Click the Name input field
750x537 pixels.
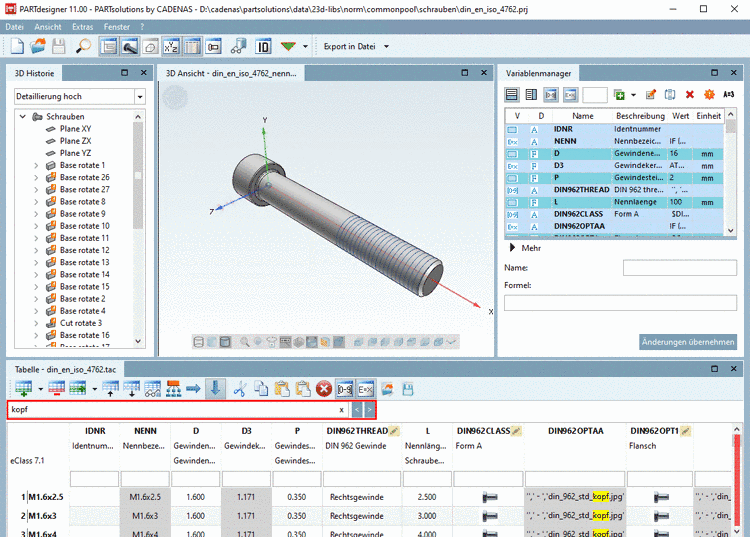pos(680,268)
